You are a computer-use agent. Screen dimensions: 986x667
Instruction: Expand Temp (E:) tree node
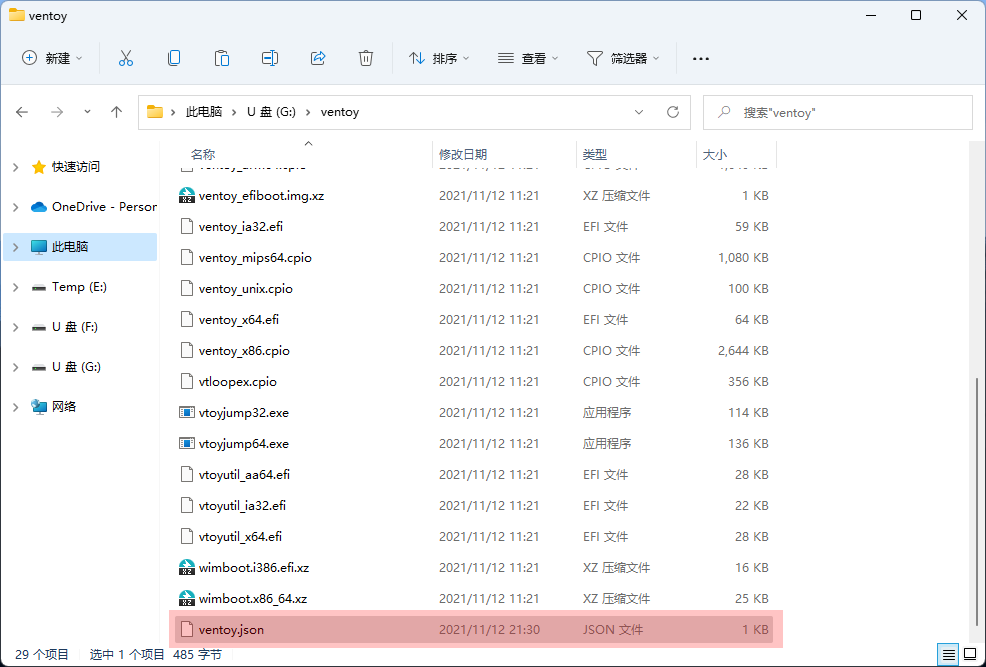click(16, 287)
